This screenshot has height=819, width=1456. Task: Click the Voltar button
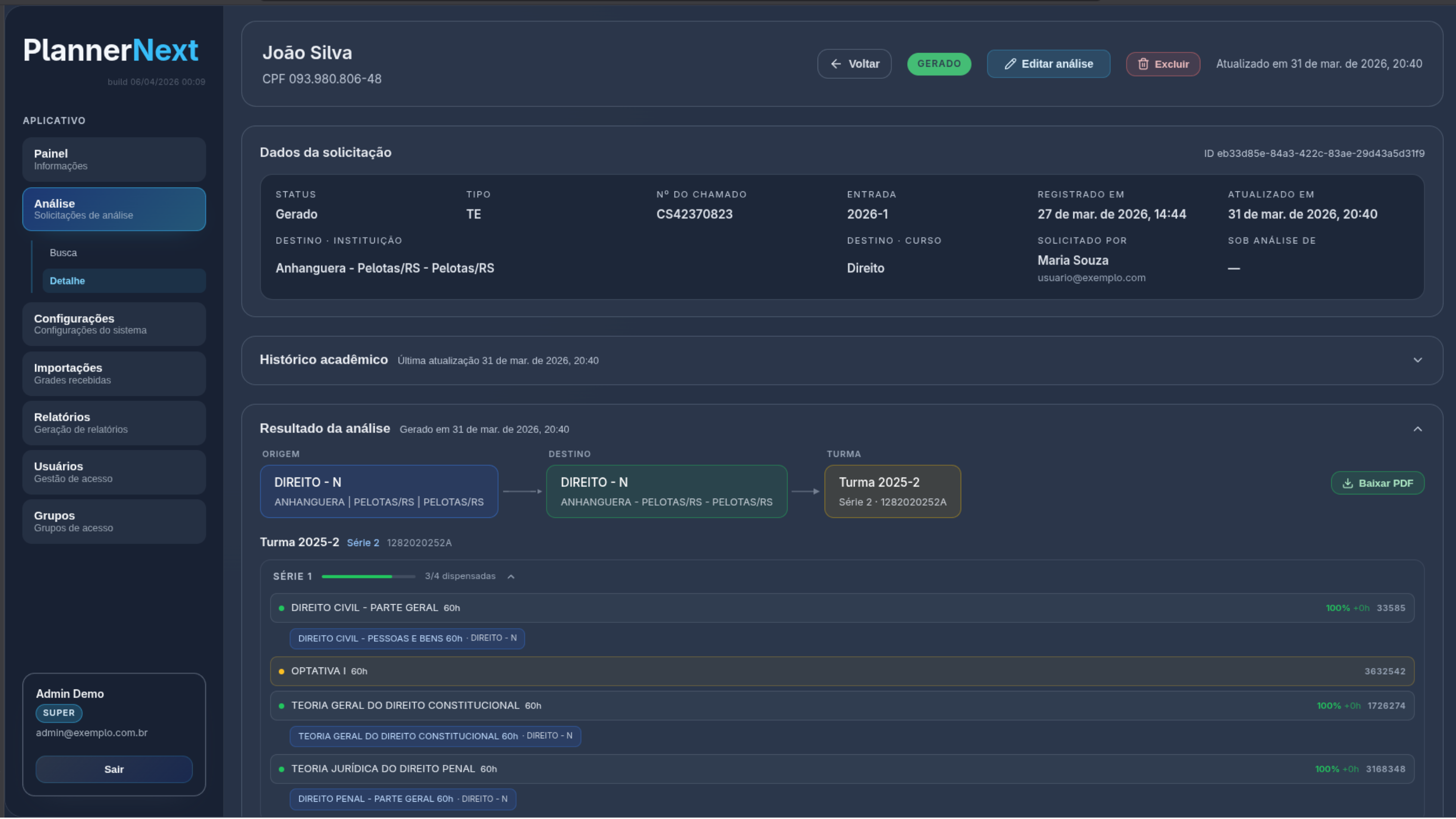[855, 64]
